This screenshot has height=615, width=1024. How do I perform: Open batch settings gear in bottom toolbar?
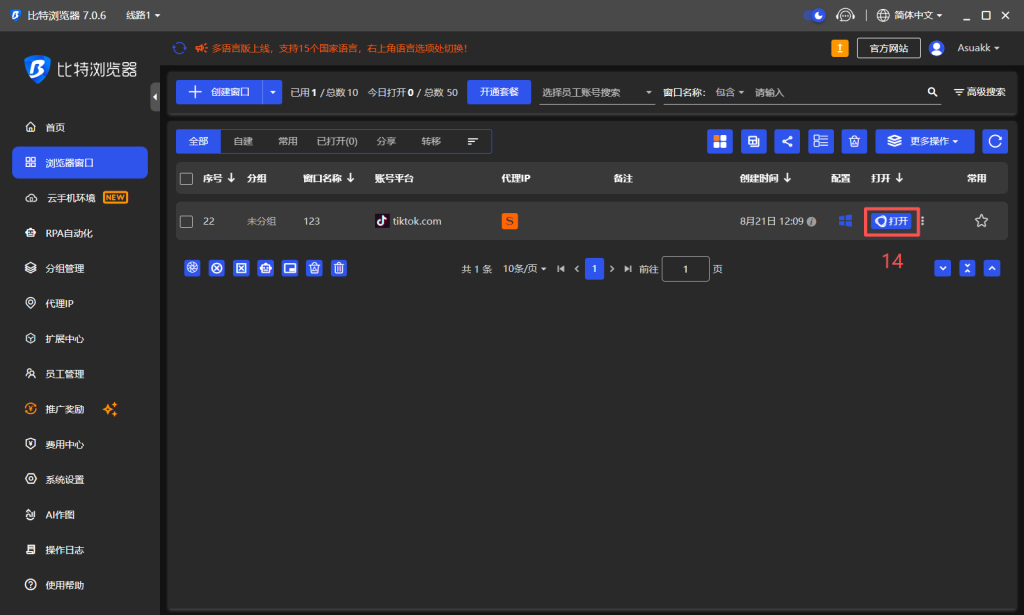(x=191, y=268)
